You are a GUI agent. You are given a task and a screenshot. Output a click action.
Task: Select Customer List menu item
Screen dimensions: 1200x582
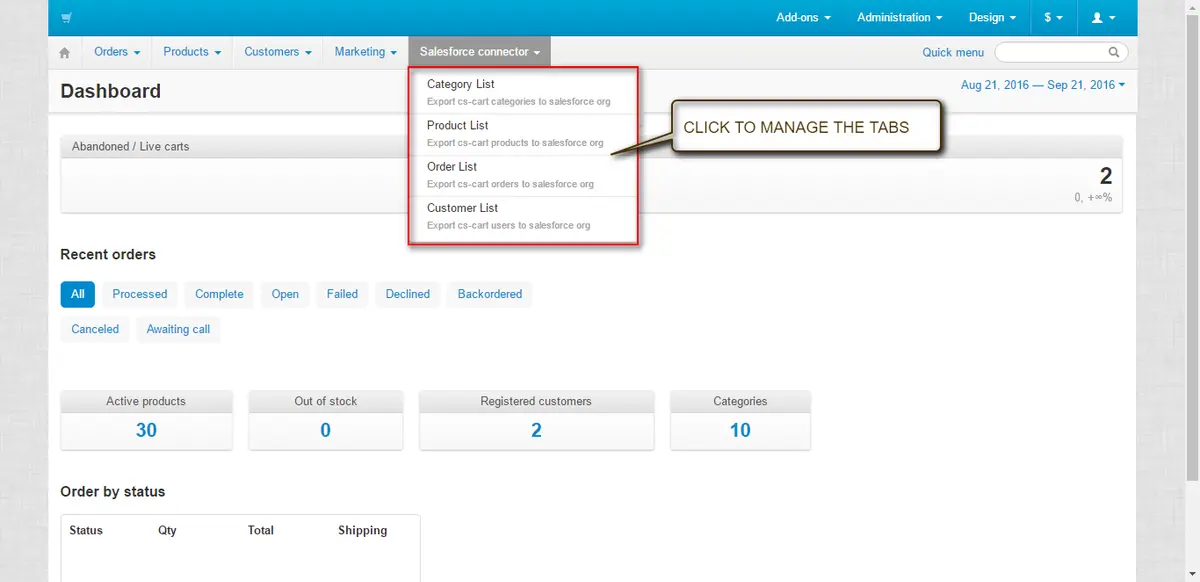462,208
